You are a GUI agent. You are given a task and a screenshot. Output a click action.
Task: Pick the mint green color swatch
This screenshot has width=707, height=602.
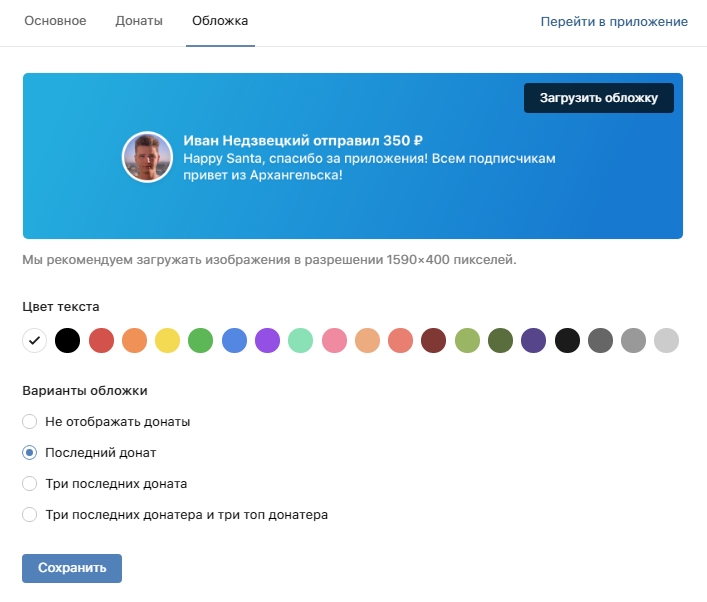300,340
